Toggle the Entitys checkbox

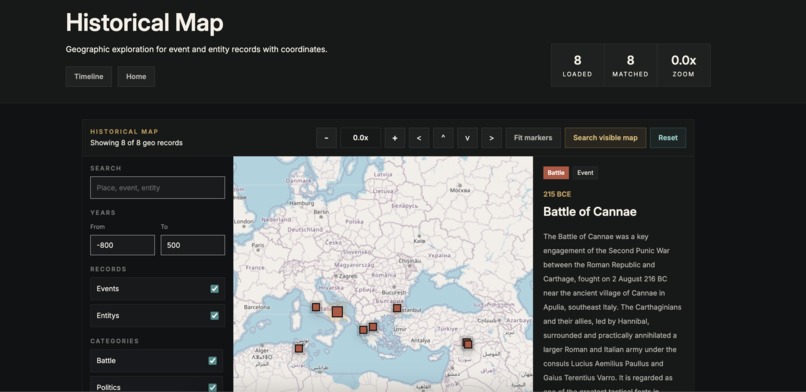pyautogui.click(x=214, y=315)
